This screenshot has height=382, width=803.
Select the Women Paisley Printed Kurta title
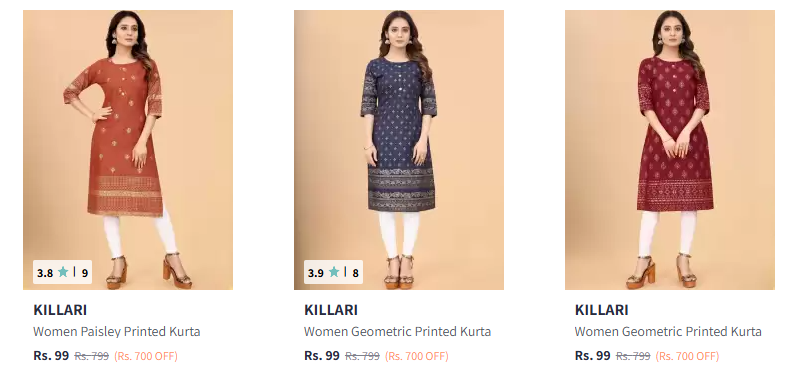tap(117, 332)
